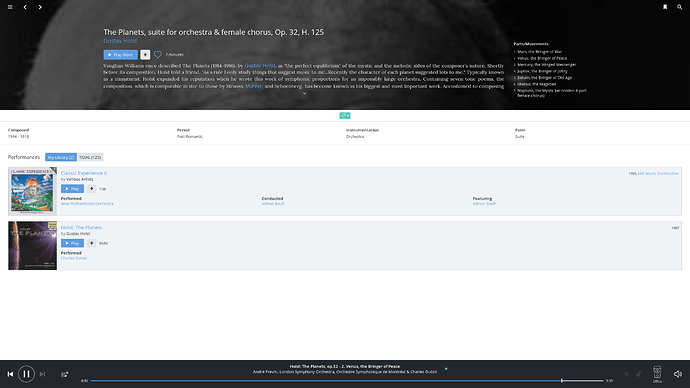Open the Holst: The Planets album link
Image resolution: width=690 pixels, height=388 pixels.
(x=81, y=228)
